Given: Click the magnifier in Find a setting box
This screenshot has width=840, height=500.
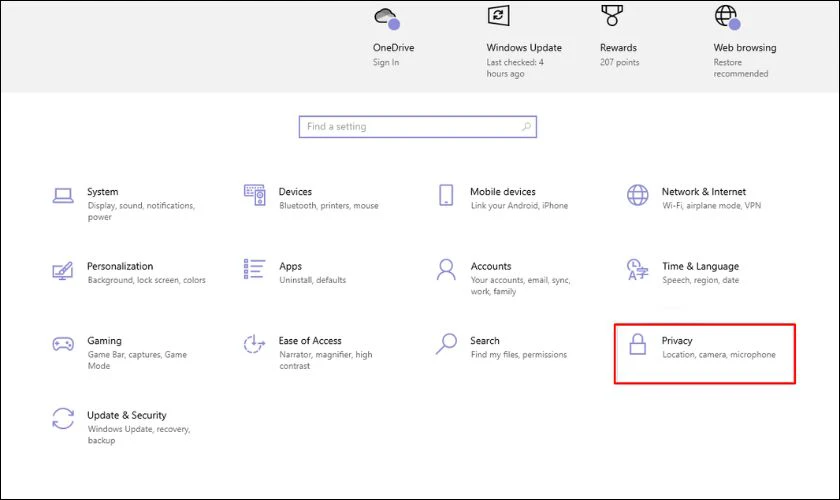Looking at the screenshot, I should coord(526,126).
